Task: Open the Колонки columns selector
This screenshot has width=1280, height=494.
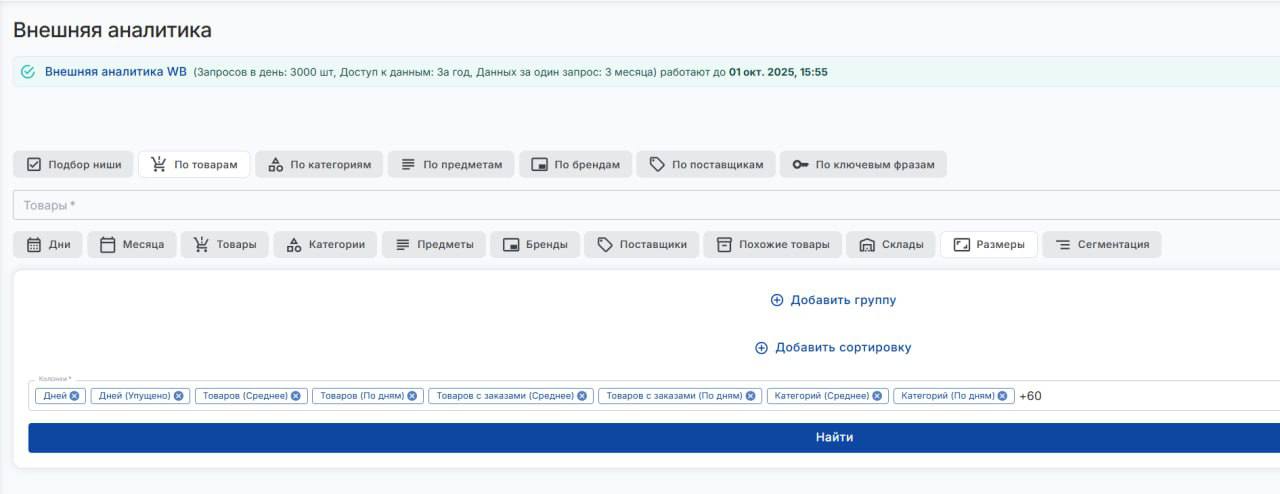Action: click(x=1150, y=396)
